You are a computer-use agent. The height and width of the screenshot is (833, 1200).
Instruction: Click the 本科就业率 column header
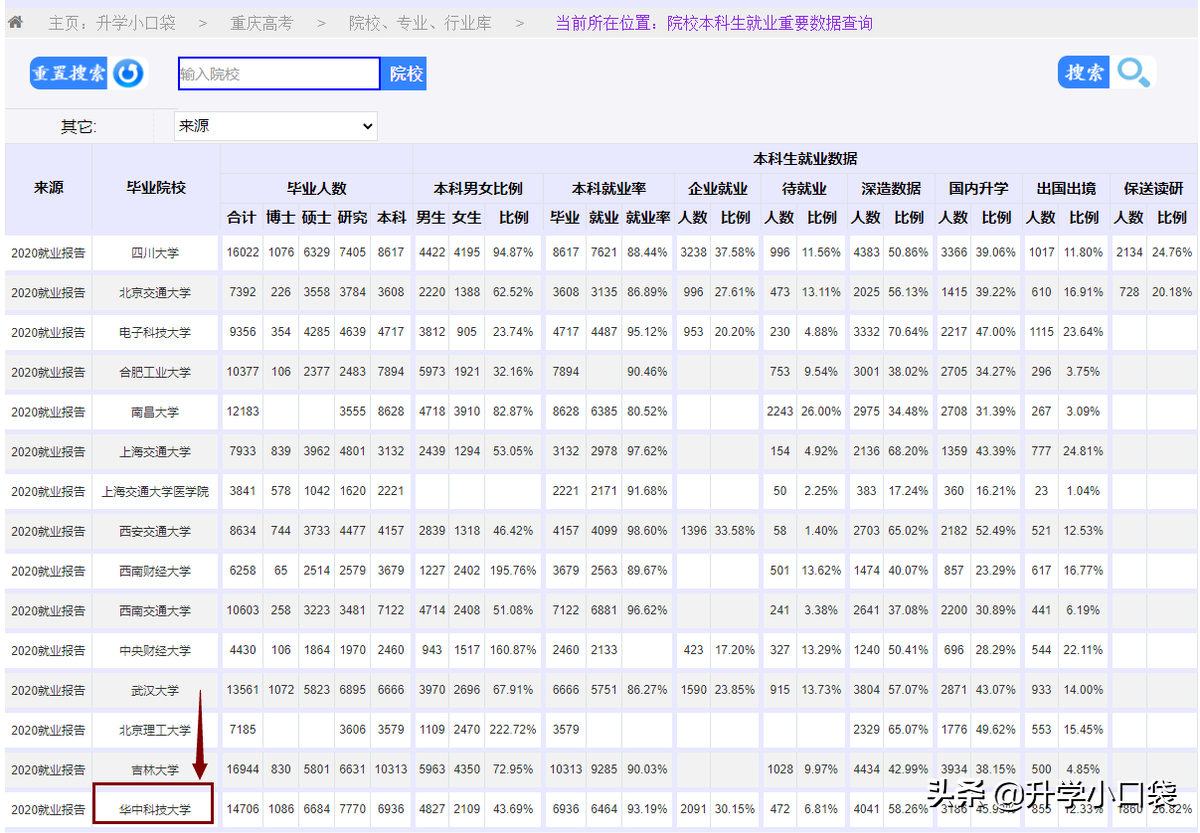pyautogui.click(x=608, y=188)
